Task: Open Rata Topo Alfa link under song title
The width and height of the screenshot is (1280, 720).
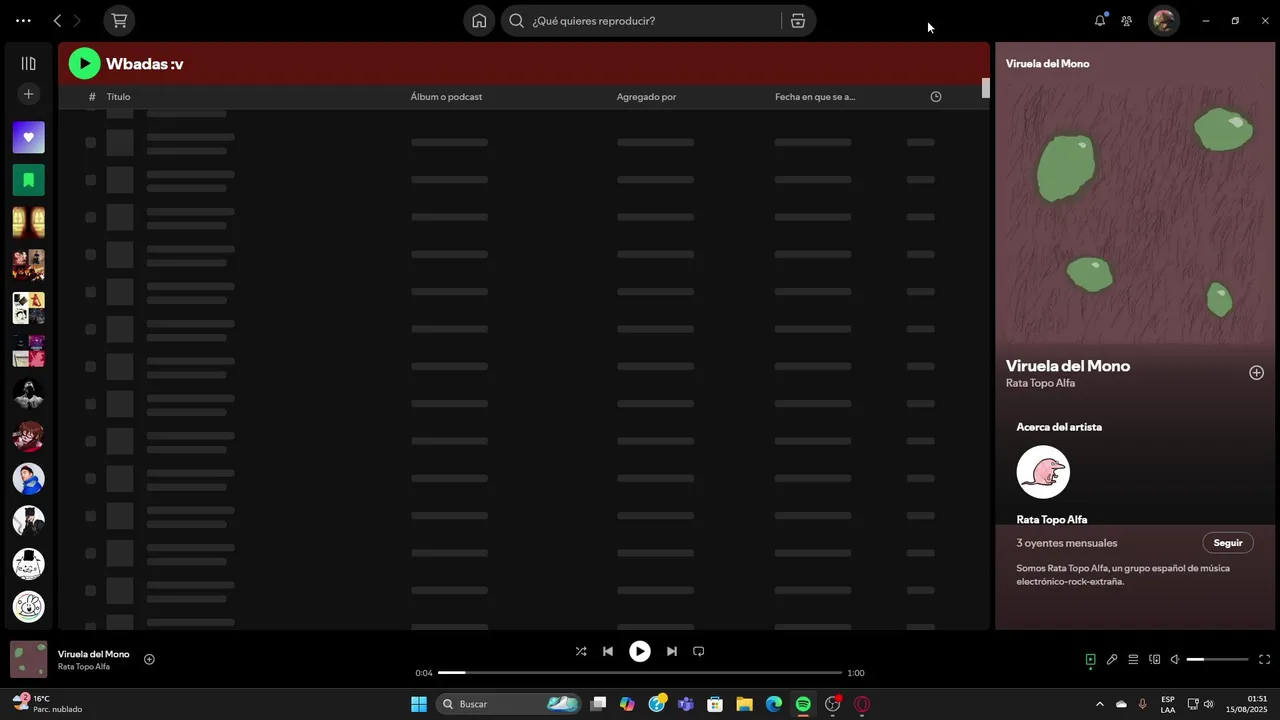Action: (1040, 383)
